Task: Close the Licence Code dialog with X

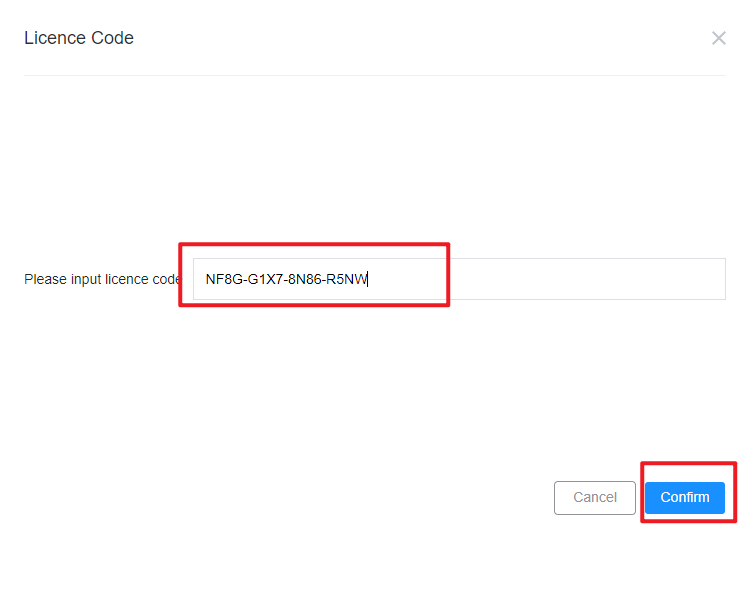Action: click(718, 38)
